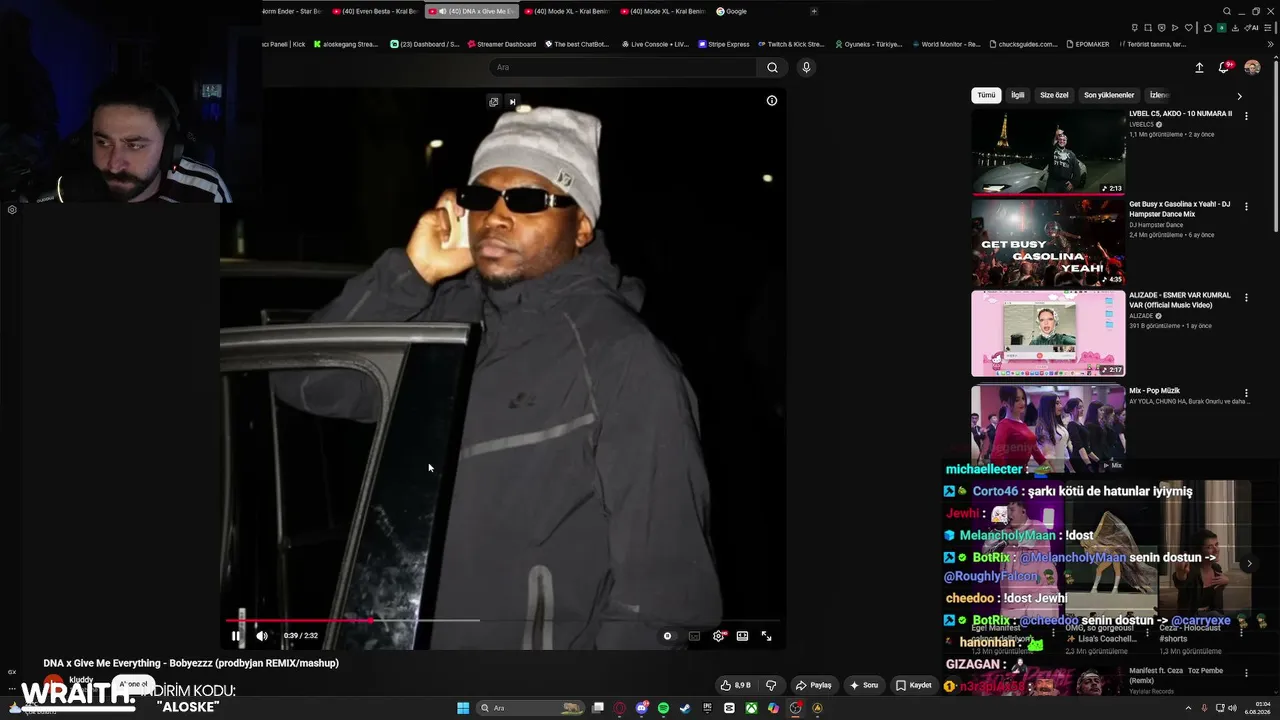Like the video showing 8,9 B
Viewport: 1280px width, 720px height.
click(x=736, y=685)
